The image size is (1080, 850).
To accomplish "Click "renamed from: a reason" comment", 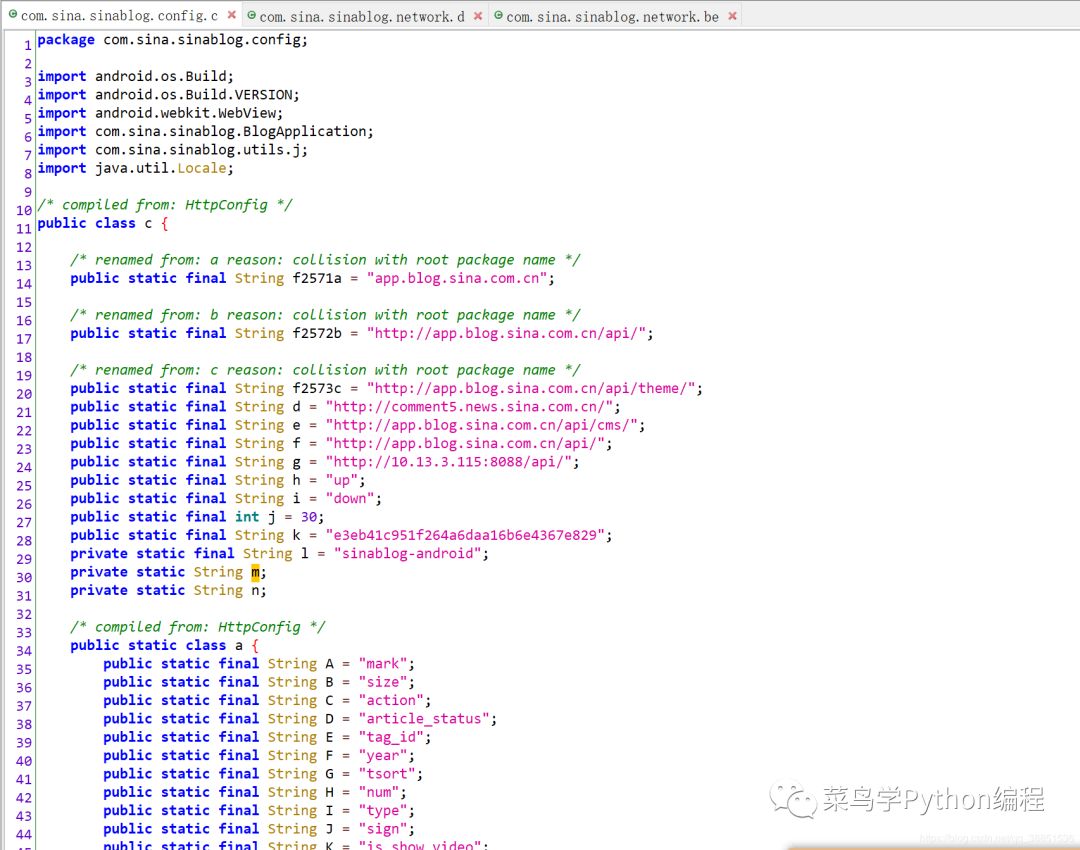I will 325,260.
